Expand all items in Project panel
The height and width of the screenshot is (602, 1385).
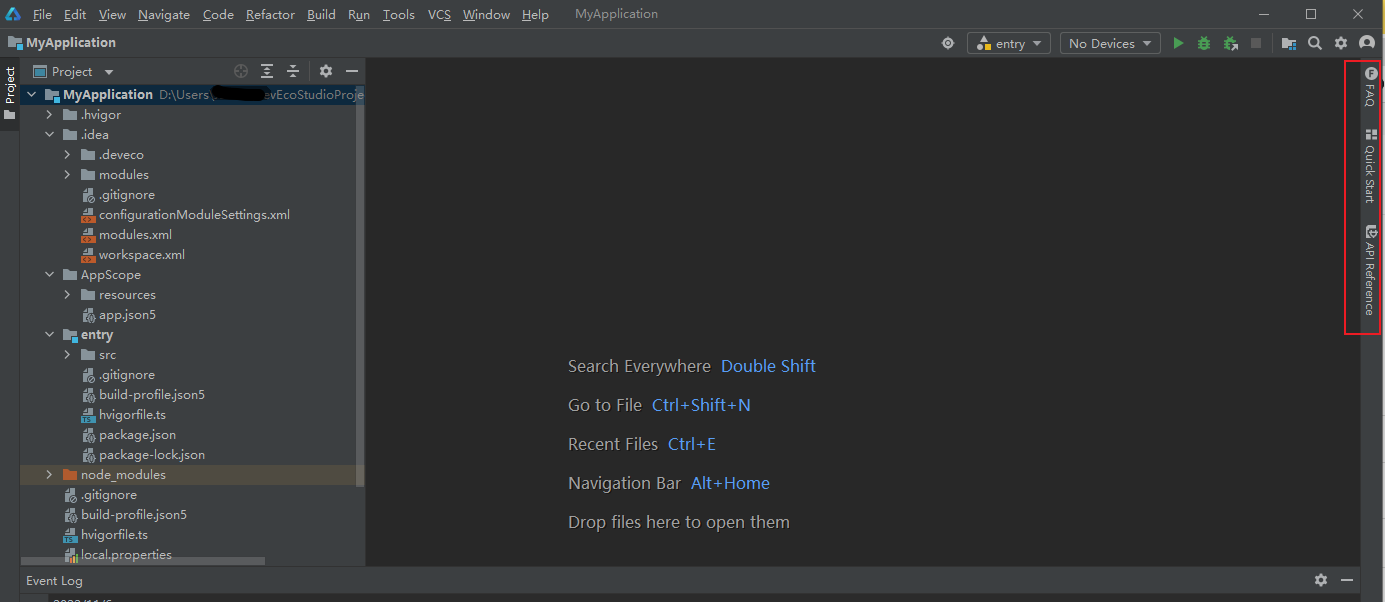(267, 71)
